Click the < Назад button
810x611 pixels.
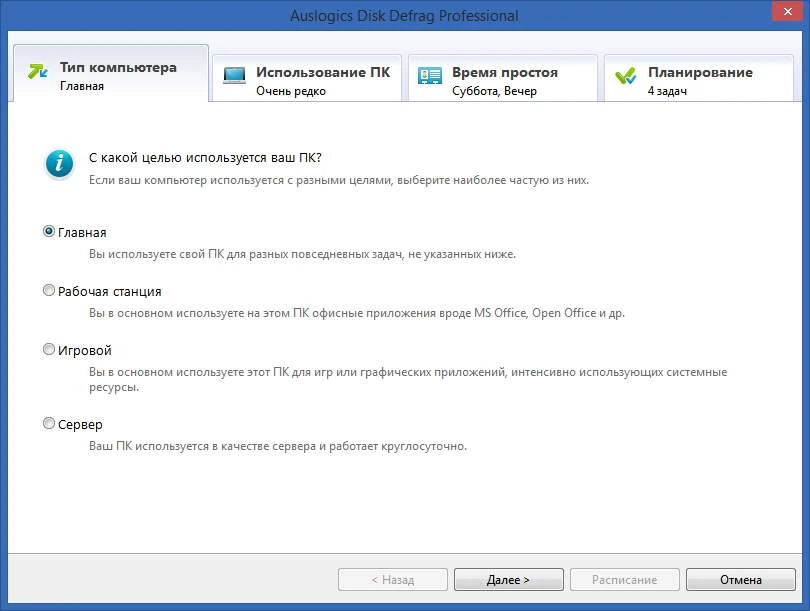[393, 579]
